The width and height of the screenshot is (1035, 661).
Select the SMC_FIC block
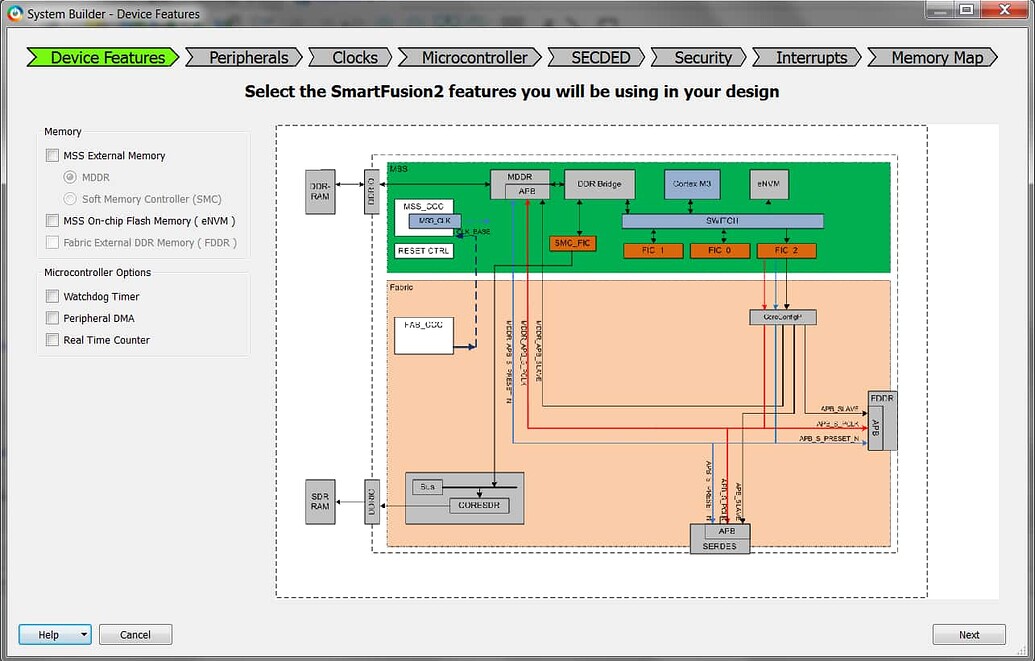(x=572, y=243)
